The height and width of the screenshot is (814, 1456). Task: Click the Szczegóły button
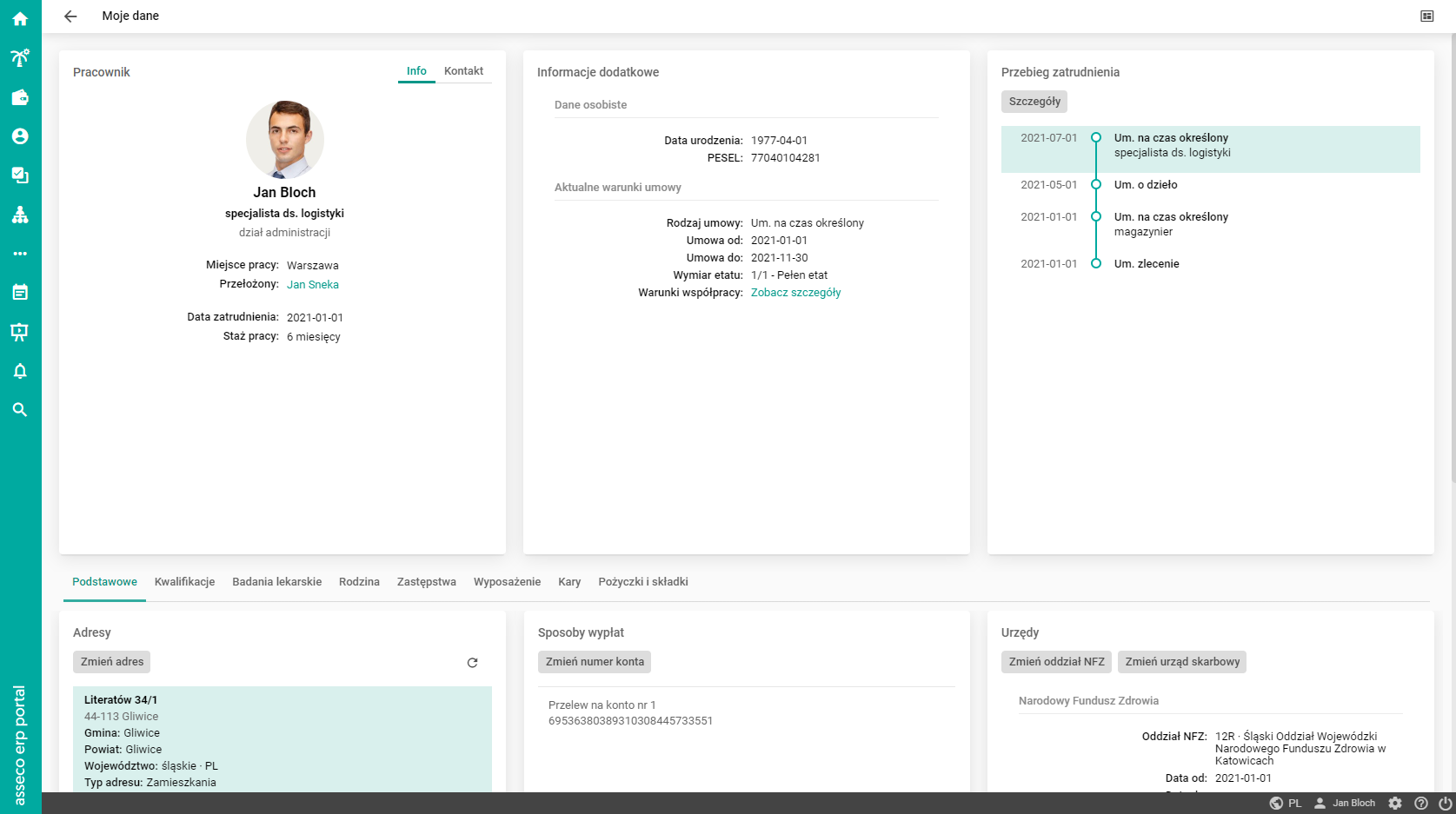[x=1034, y=102]
